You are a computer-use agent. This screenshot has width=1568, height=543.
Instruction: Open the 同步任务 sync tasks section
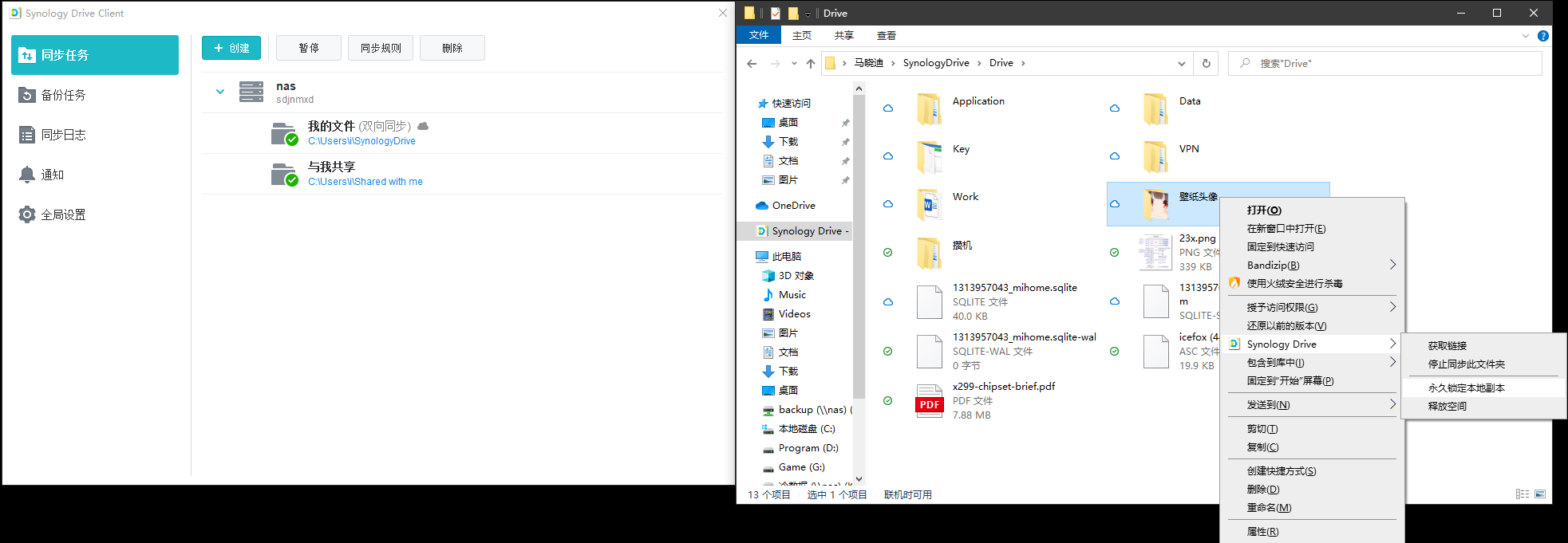click(x=95, y=55)
